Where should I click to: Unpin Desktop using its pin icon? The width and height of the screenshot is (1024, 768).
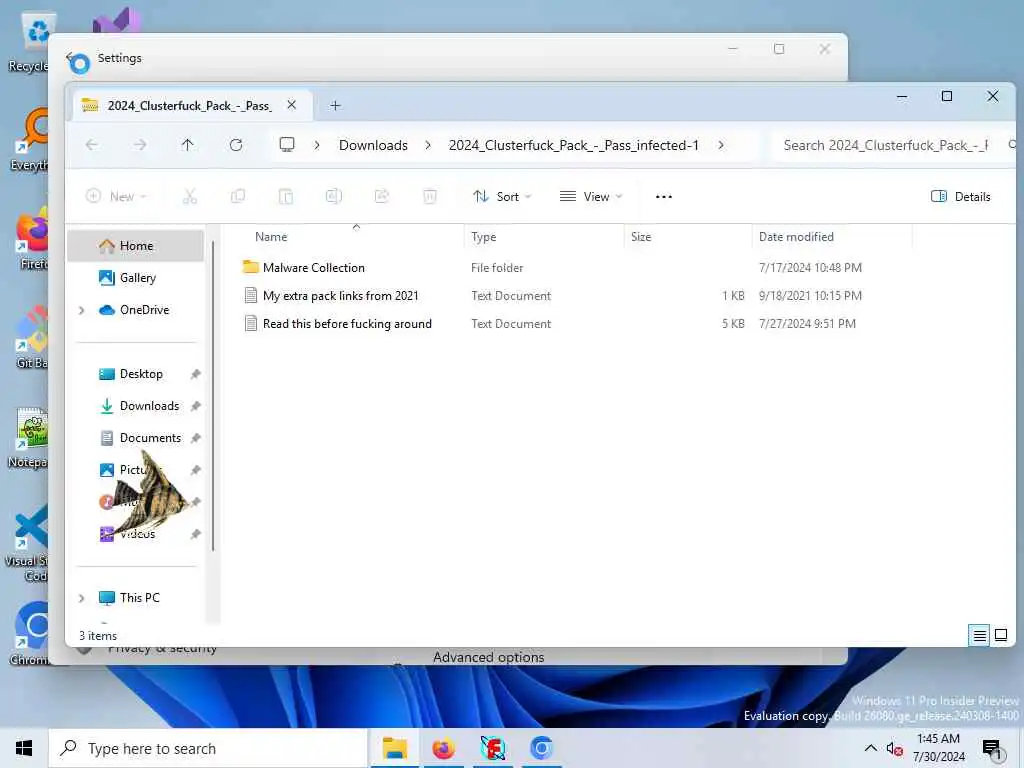point(195,374)
